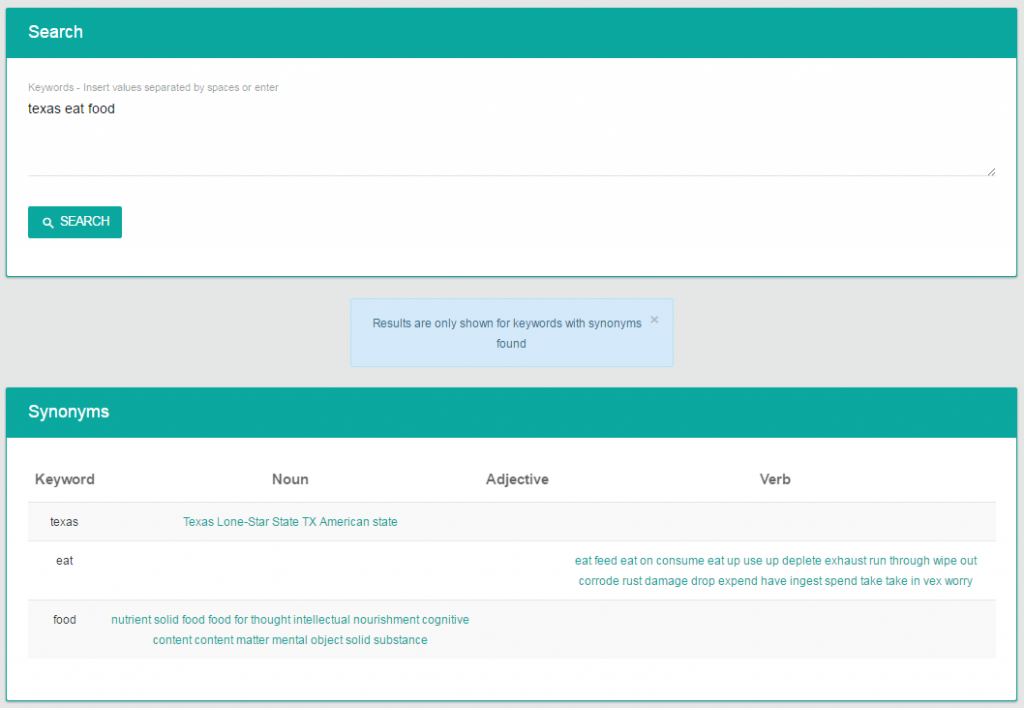
Task: Click the wipe out synonym
Action: (x=955, y=560)
